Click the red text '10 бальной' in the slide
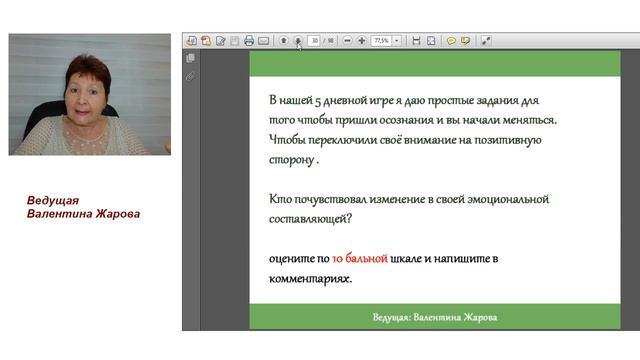The image size is (640, 360). pyautogui.click(x=360, y=258)
